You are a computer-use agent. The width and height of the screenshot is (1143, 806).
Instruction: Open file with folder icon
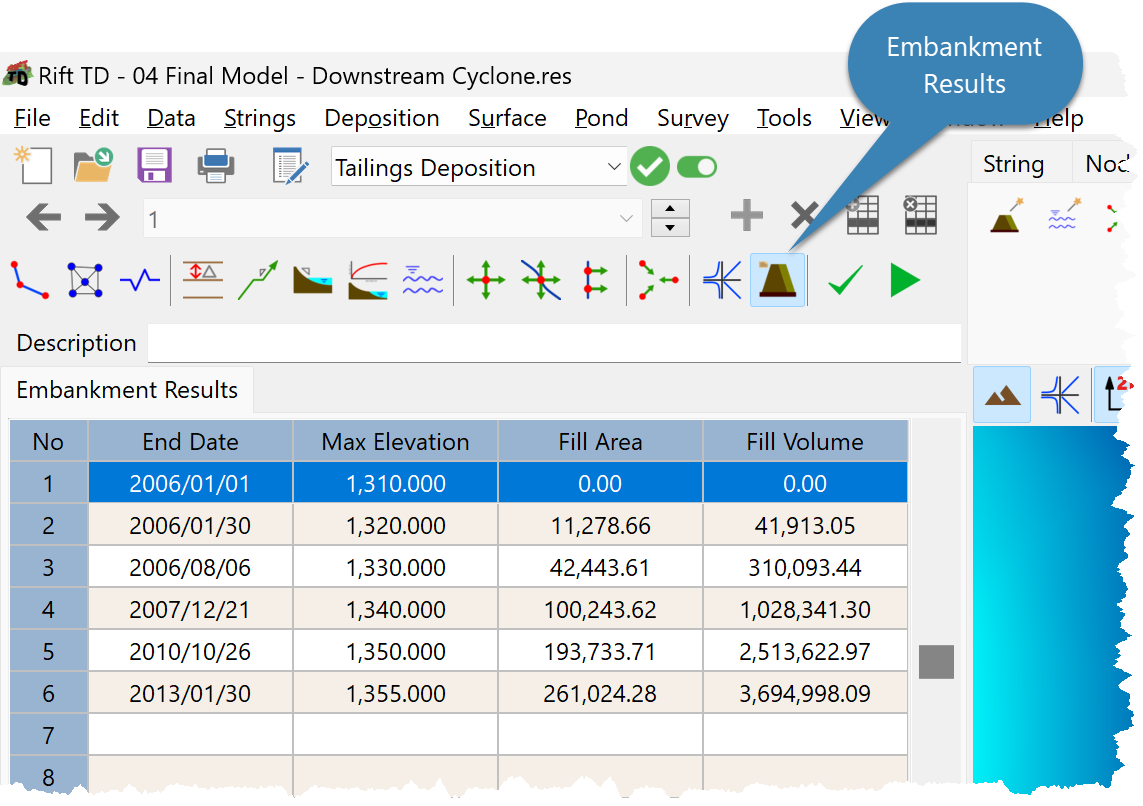[93, 165]
